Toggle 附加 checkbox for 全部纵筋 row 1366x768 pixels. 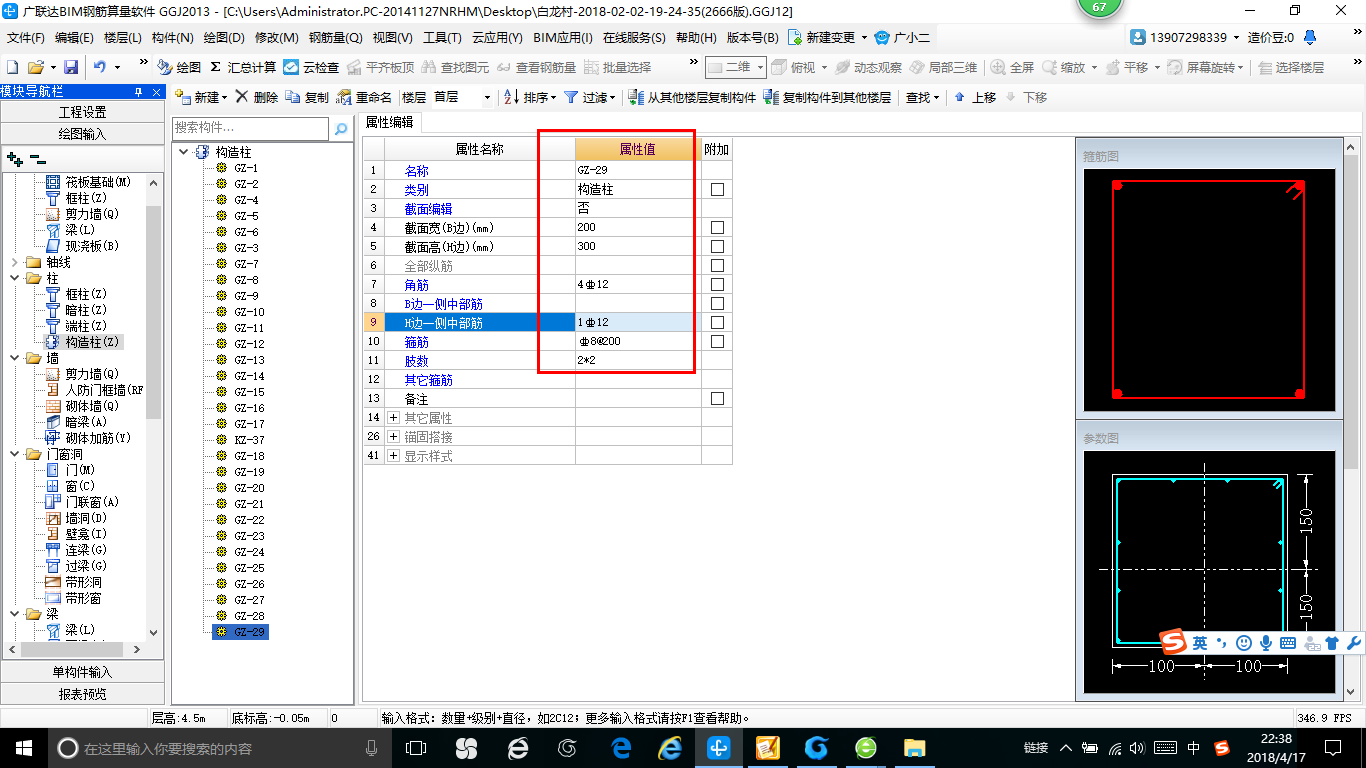717,266
